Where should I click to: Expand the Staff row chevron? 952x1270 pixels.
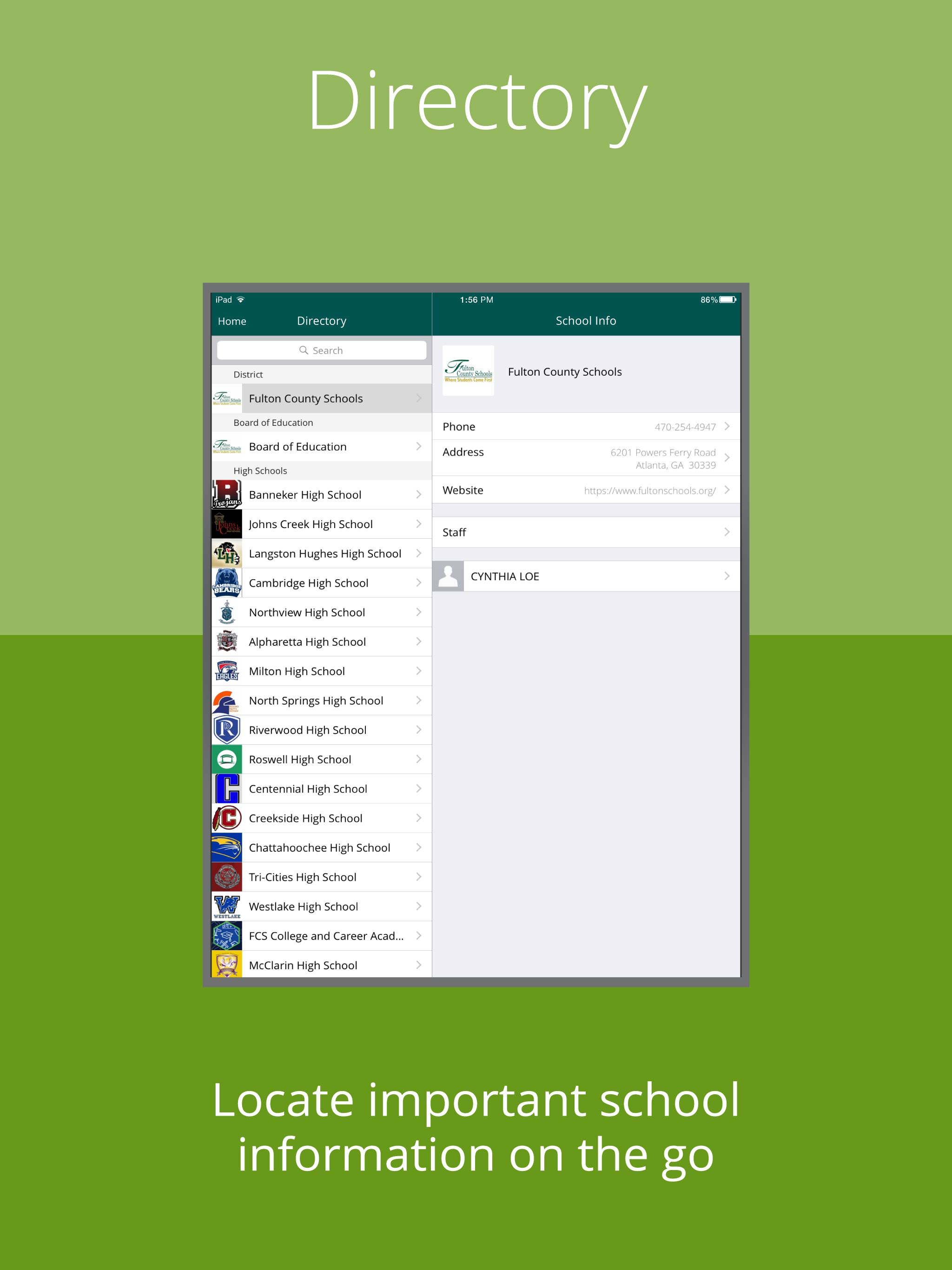click(727, 532)
